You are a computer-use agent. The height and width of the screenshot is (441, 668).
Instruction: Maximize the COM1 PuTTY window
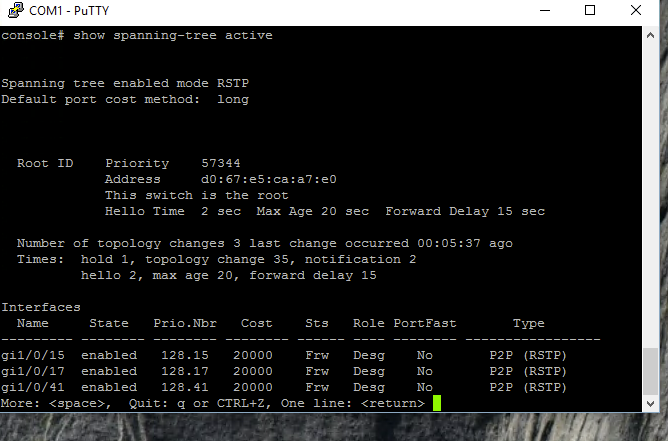(x=590, y=10)
